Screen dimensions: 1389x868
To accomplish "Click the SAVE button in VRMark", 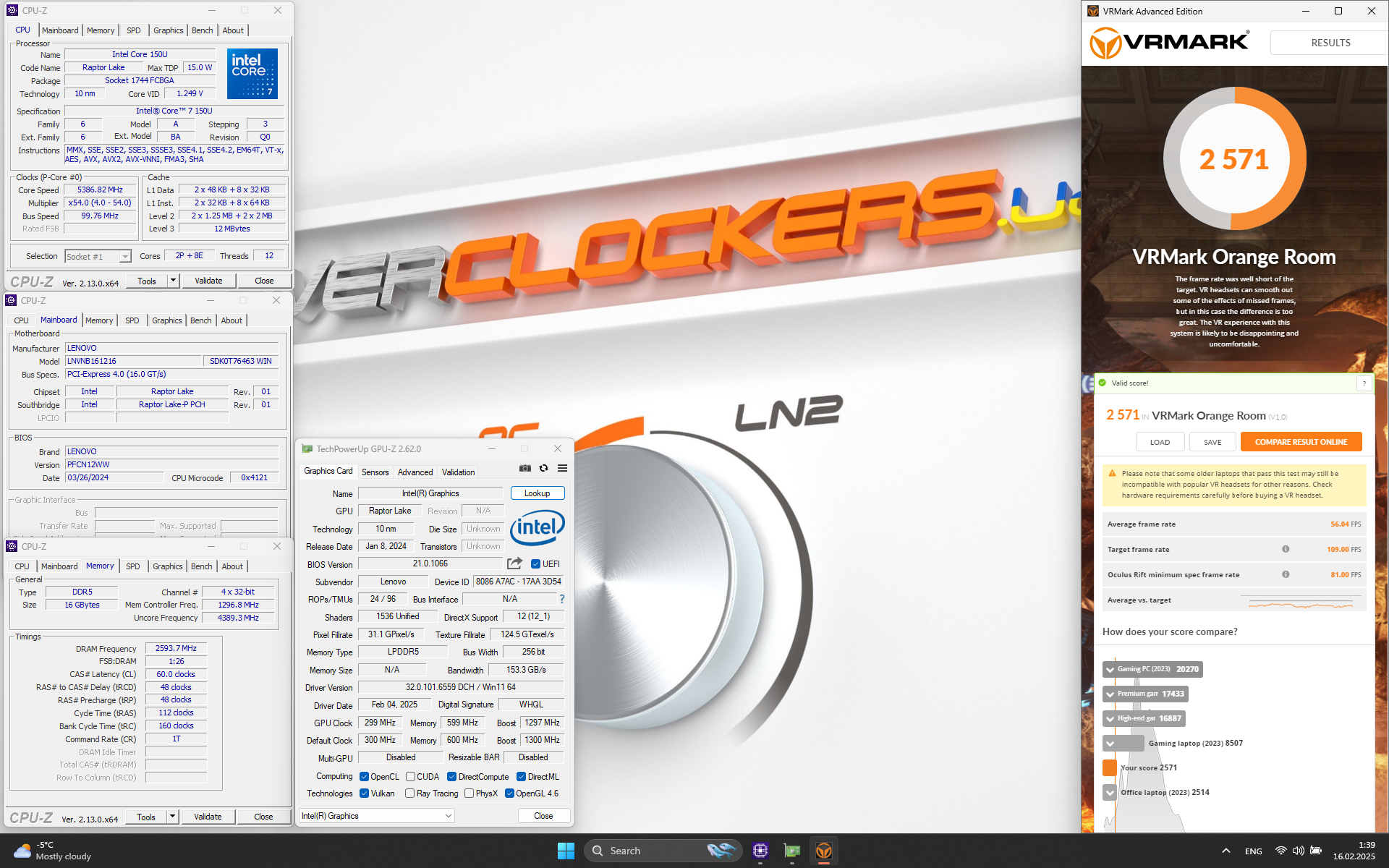I will click(1212, 442).
